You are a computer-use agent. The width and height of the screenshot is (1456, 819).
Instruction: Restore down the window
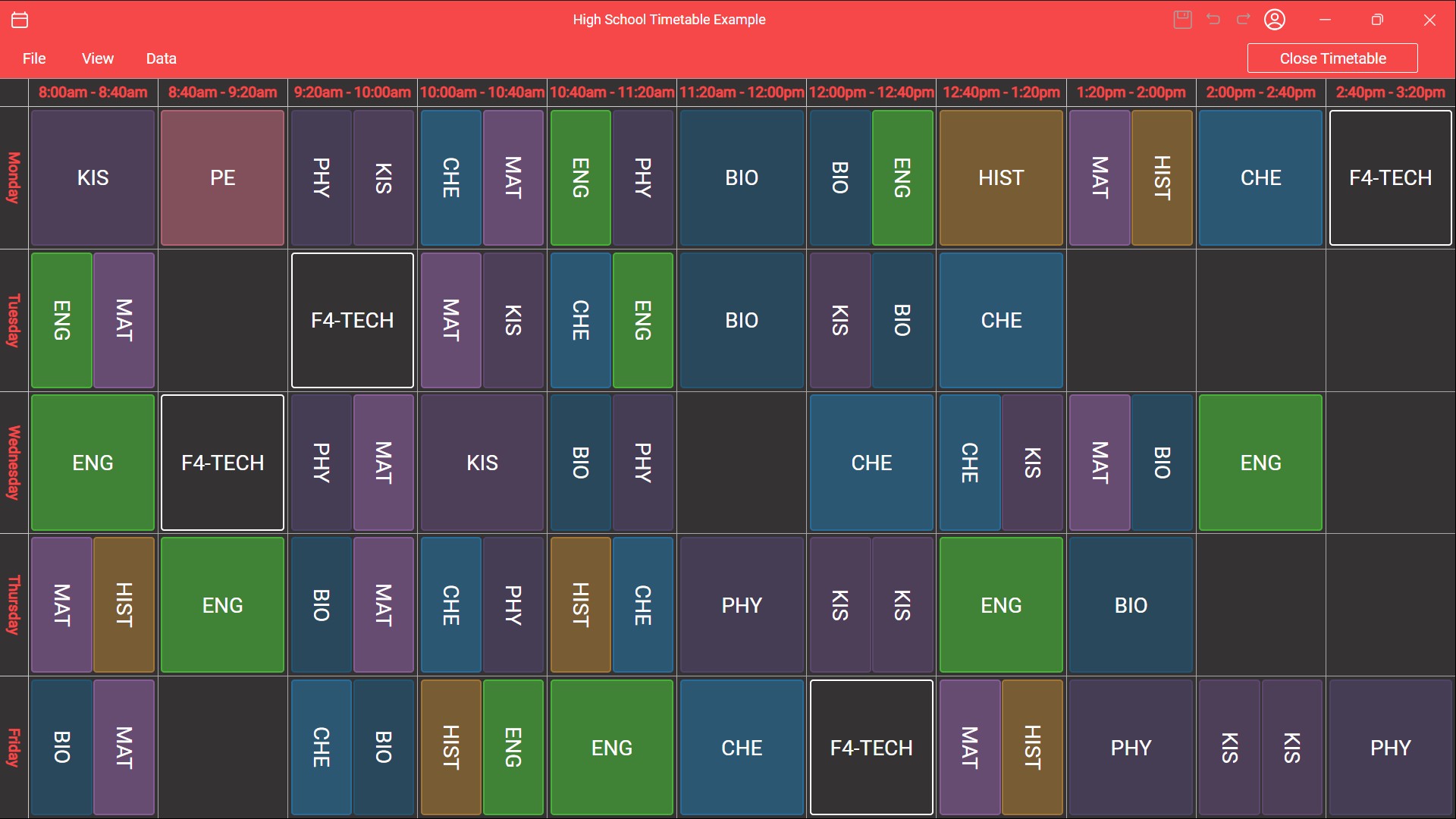[x=1377, y=20]
